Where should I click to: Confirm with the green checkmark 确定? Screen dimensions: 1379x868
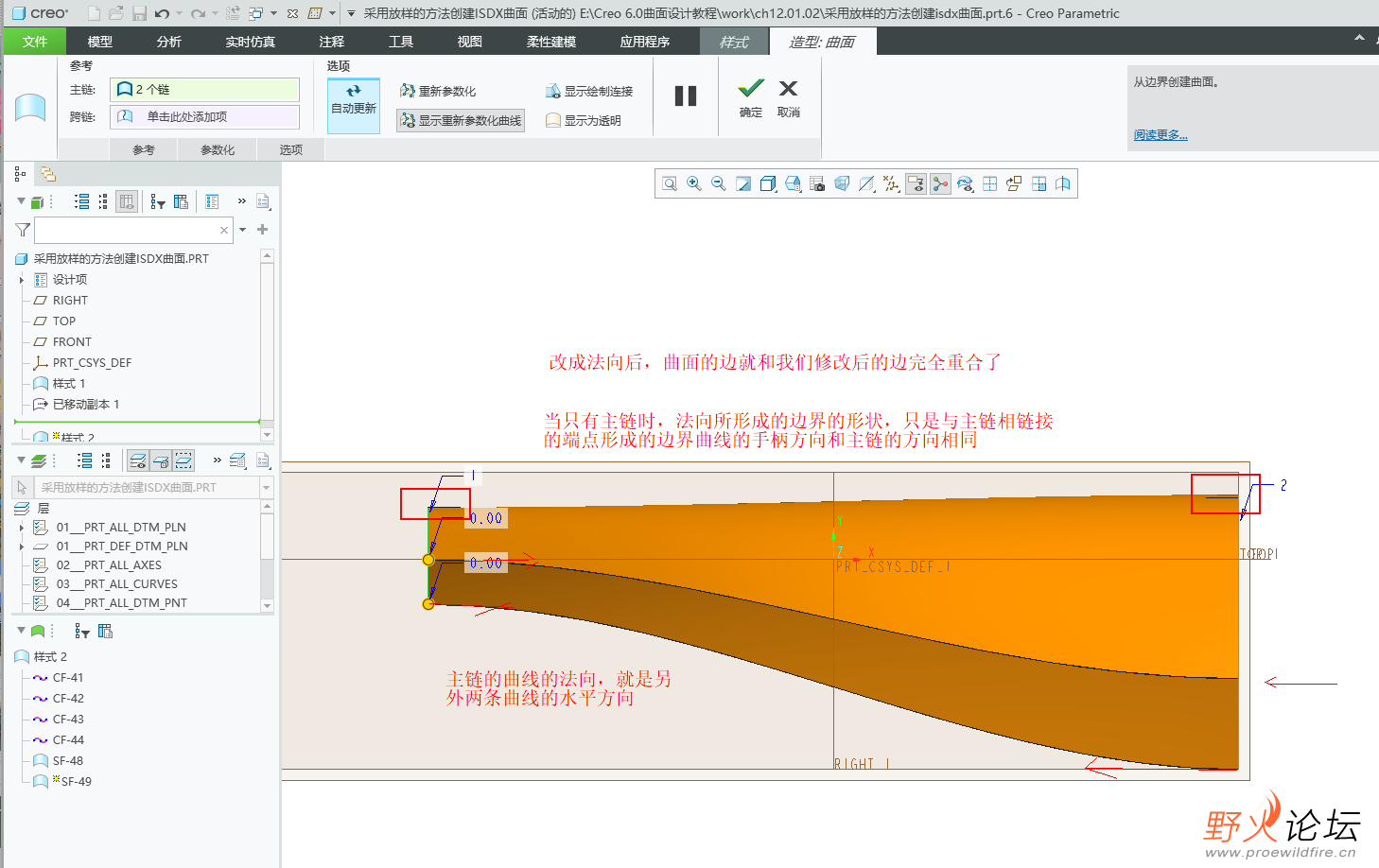click(x=751, y=98)
